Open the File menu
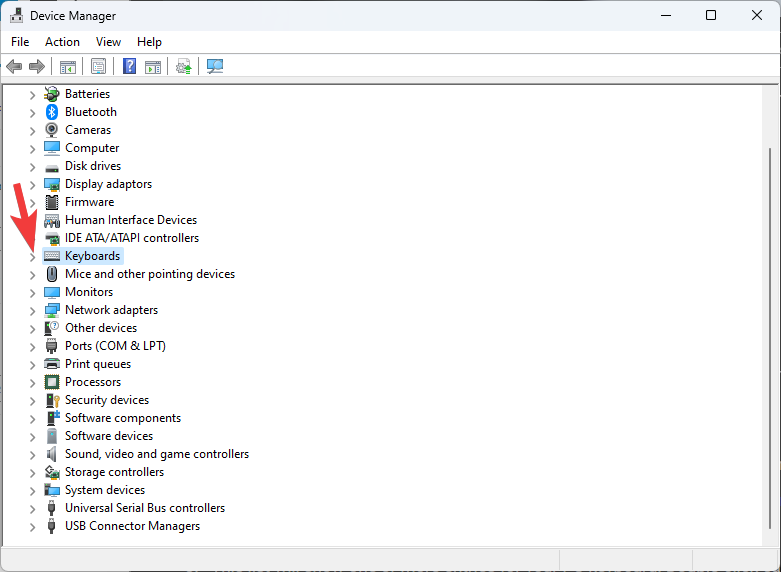The image size is (781, 572). click(x=20, y=42)
